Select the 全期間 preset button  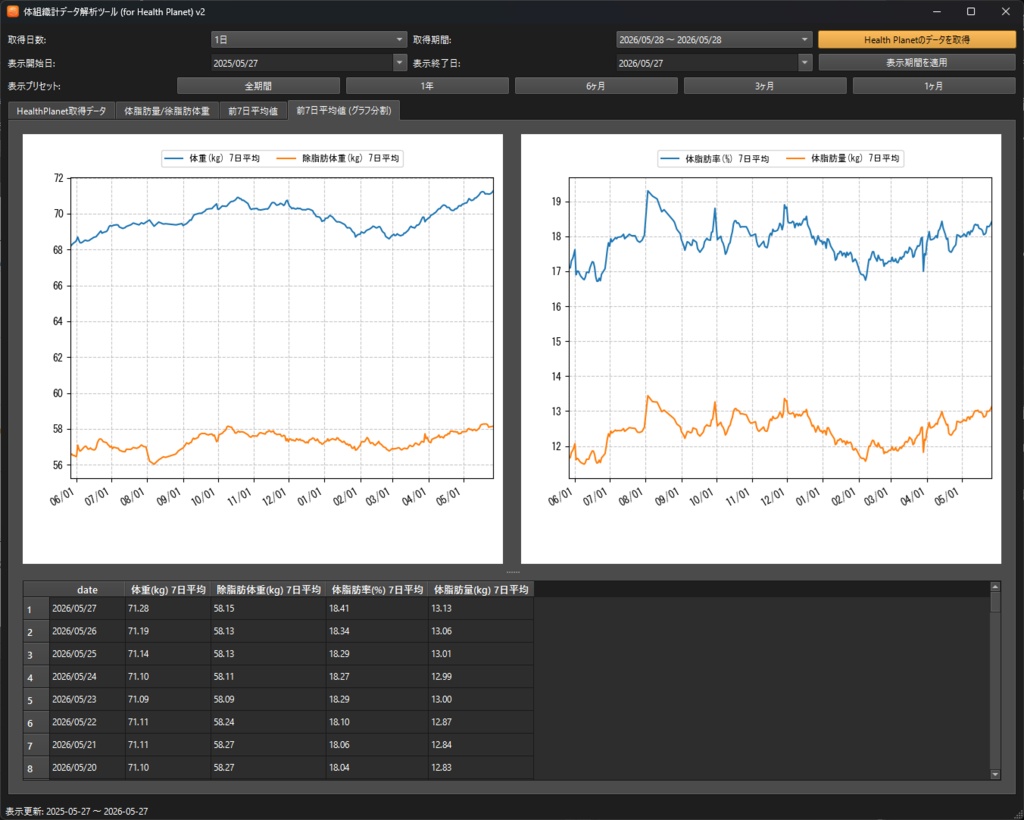pos(258,86)
